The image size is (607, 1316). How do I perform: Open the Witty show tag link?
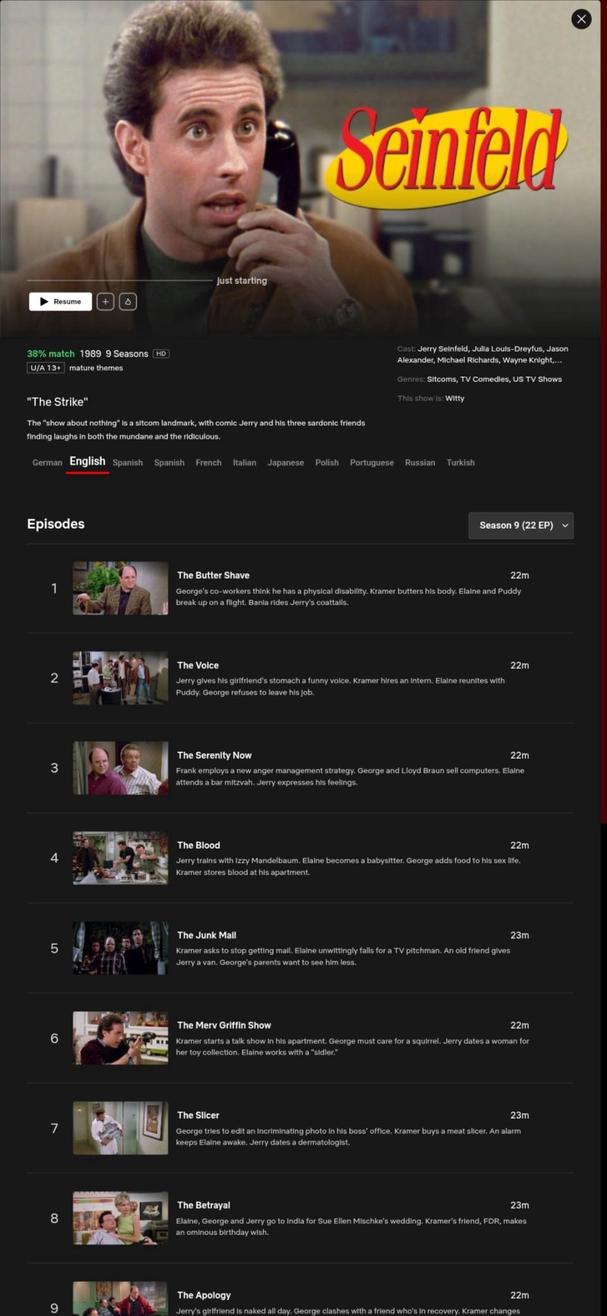[x=455, y=399]
